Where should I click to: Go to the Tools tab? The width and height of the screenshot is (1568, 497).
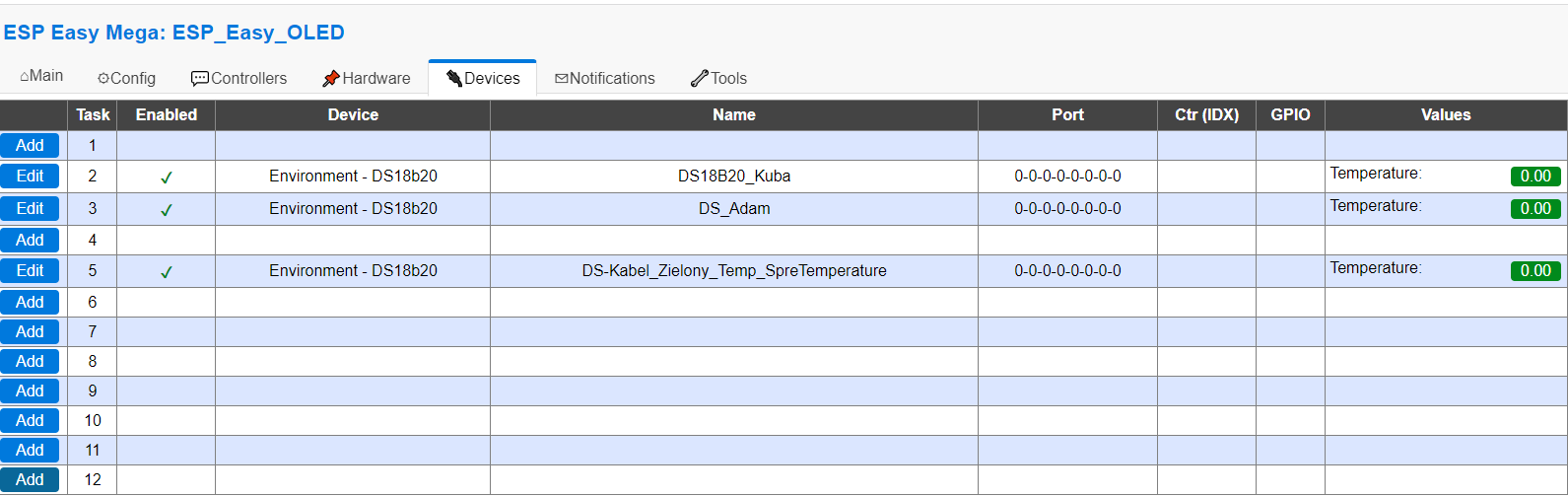click(x=718, y=78)
